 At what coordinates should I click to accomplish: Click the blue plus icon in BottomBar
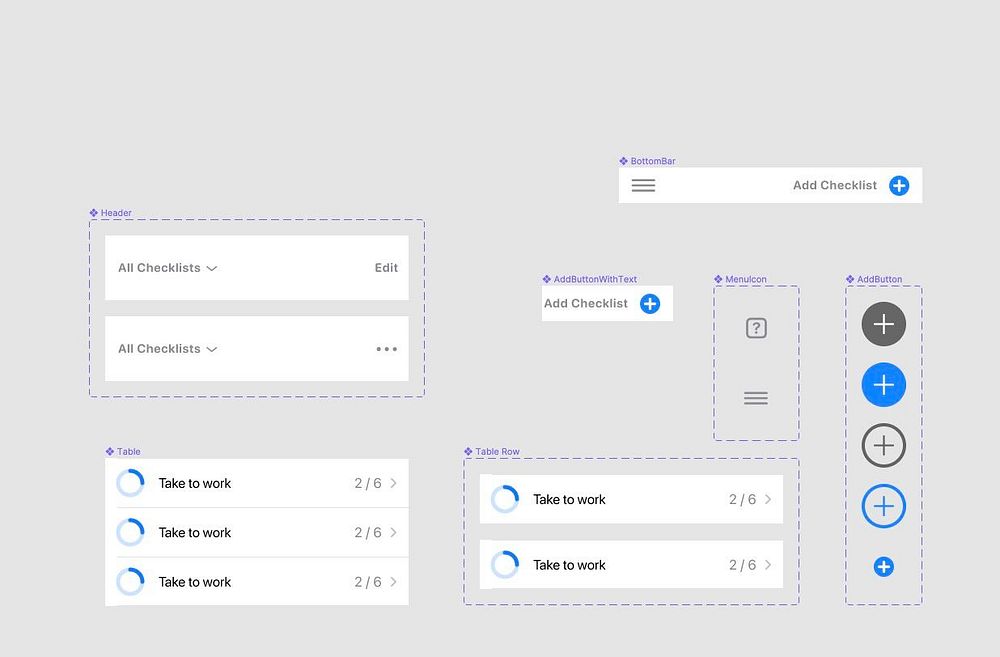coord(899,186)
